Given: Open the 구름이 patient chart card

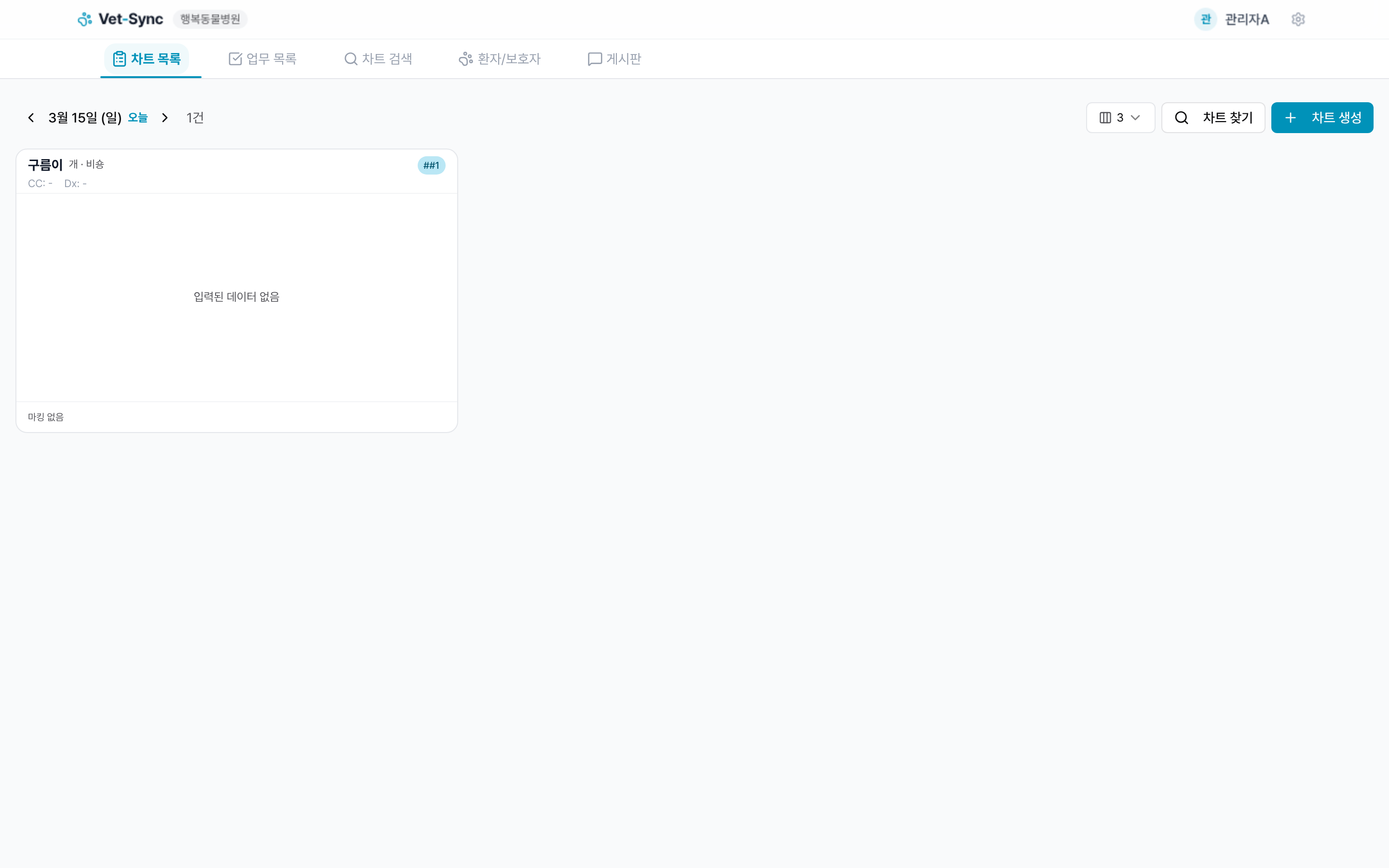Looking at the screenshot, I should 236,296.
